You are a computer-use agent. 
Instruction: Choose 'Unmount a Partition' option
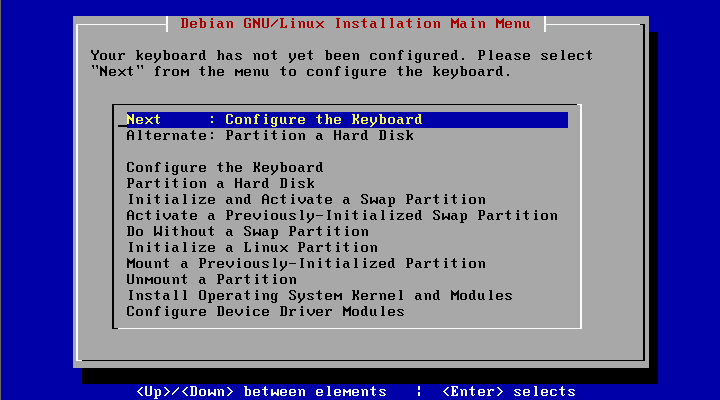click(x=212, y=280)
